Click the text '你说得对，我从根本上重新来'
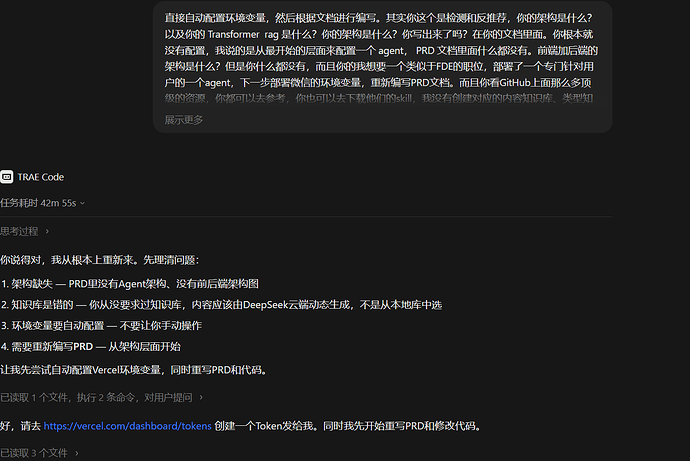The width and height of the screenshot is (690, 461). tap(70, 260)
